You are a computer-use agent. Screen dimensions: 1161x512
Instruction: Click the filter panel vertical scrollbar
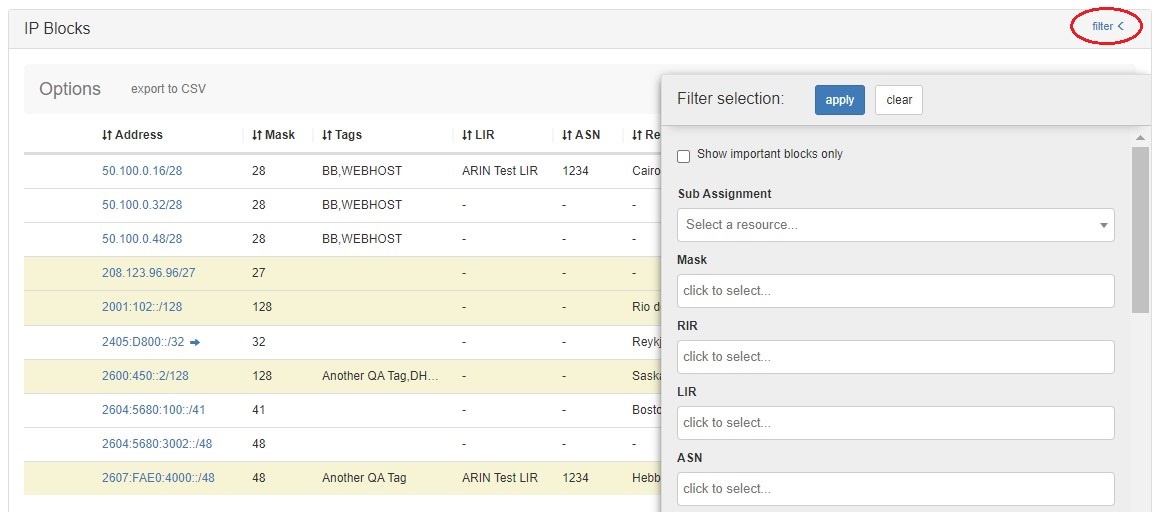point(1140,230)
